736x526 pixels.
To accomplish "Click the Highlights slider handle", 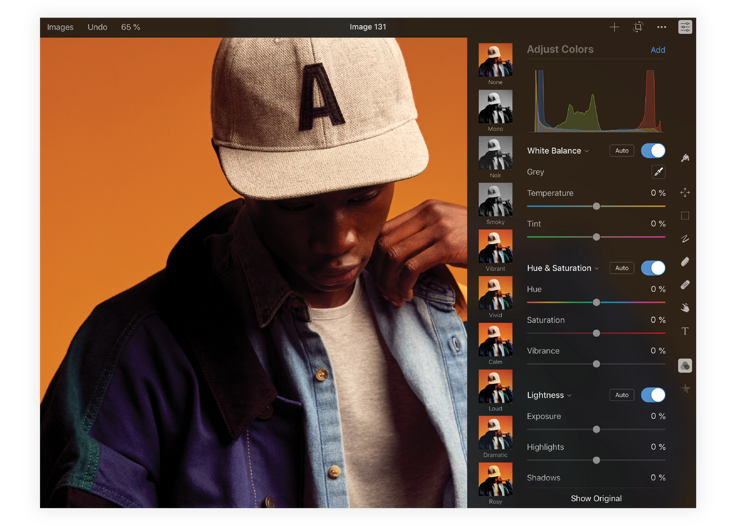I will click(x=596, y=460).
